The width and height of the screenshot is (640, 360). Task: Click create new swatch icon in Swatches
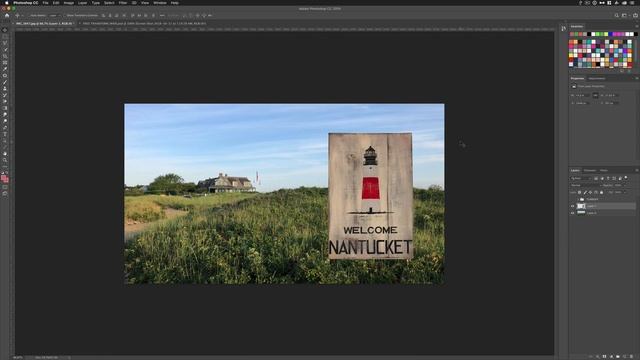(622, 71)
